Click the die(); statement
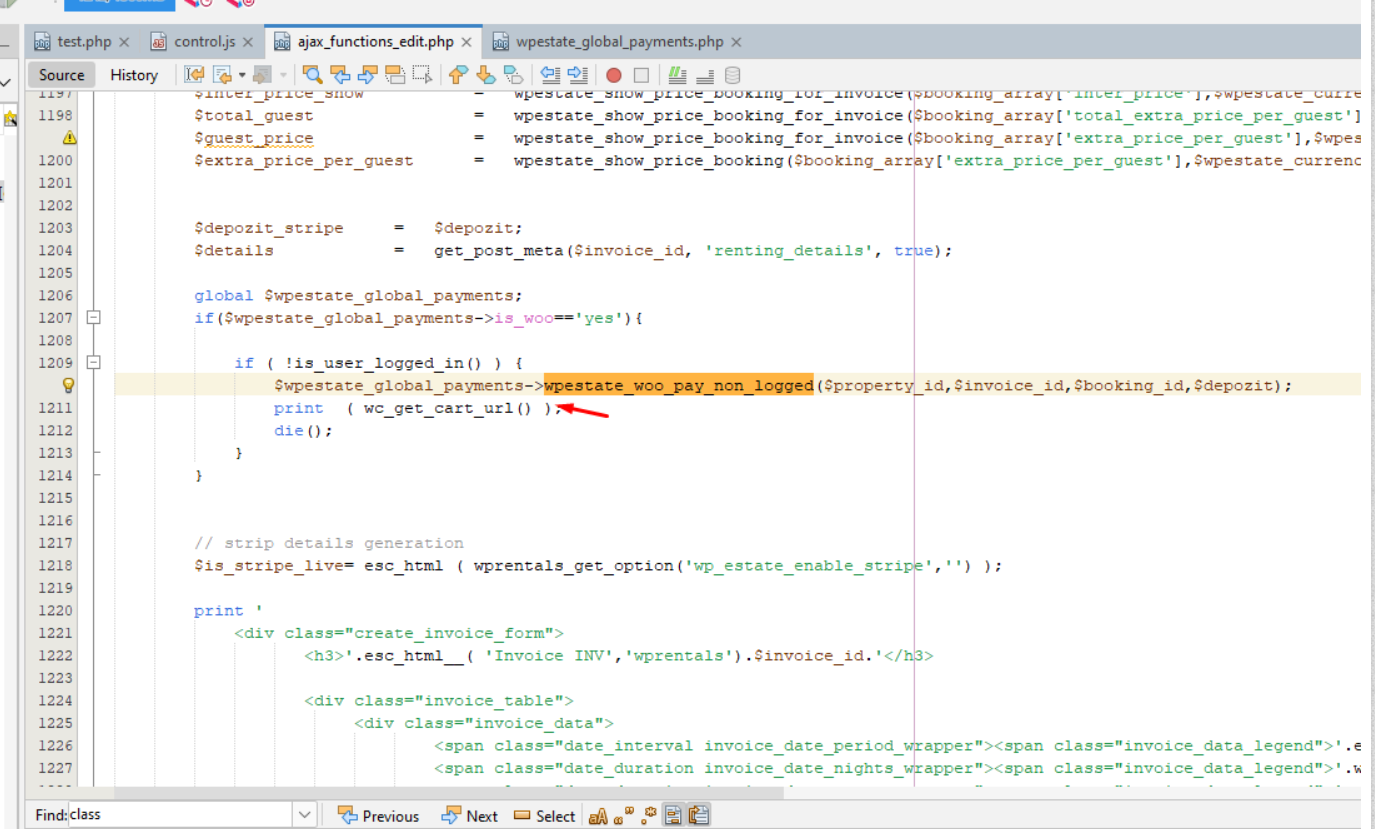The image size is (1375, 829). pos(303,431)
